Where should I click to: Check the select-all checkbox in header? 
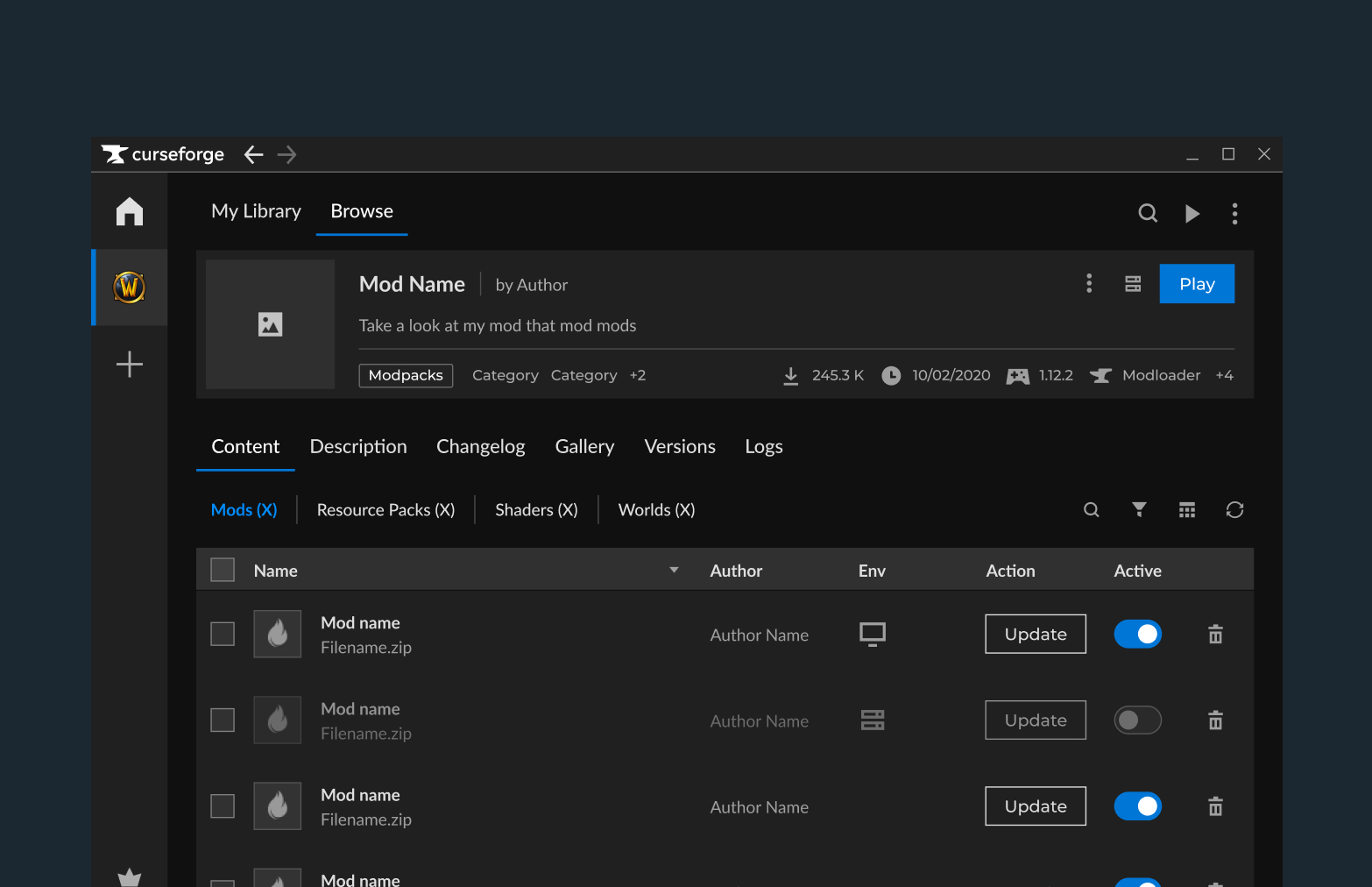pos(223,571)
